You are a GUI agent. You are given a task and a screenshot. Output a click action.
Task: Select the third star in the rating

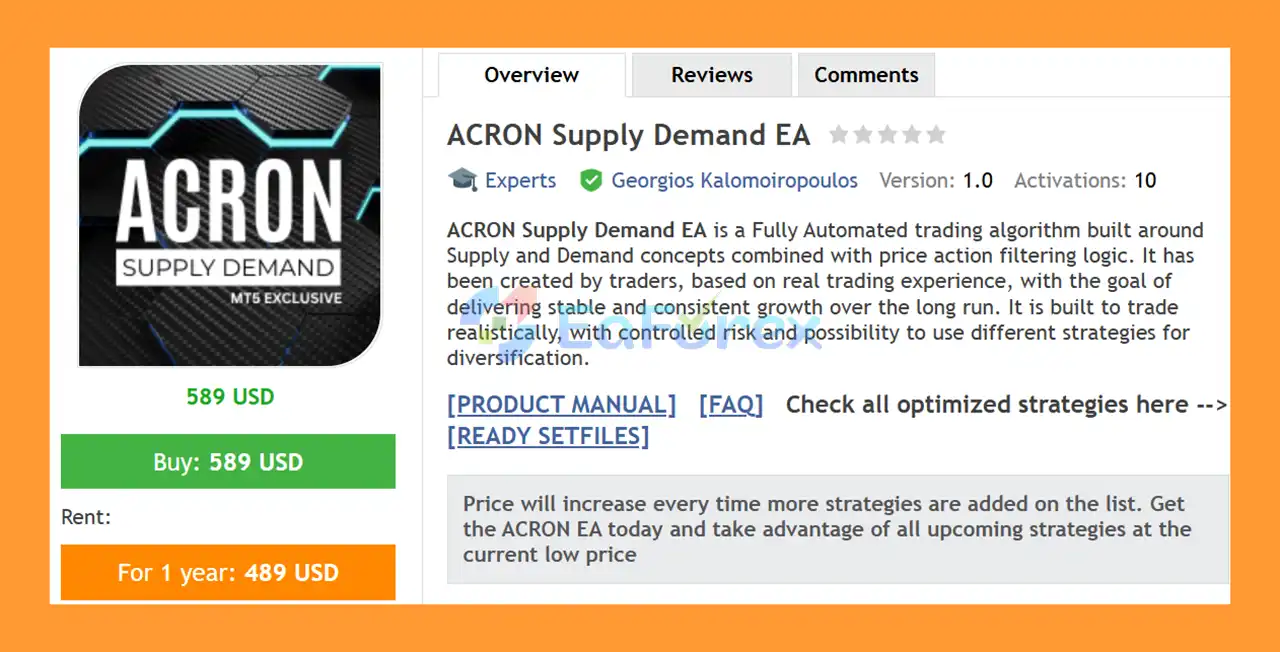click(889, 134)
